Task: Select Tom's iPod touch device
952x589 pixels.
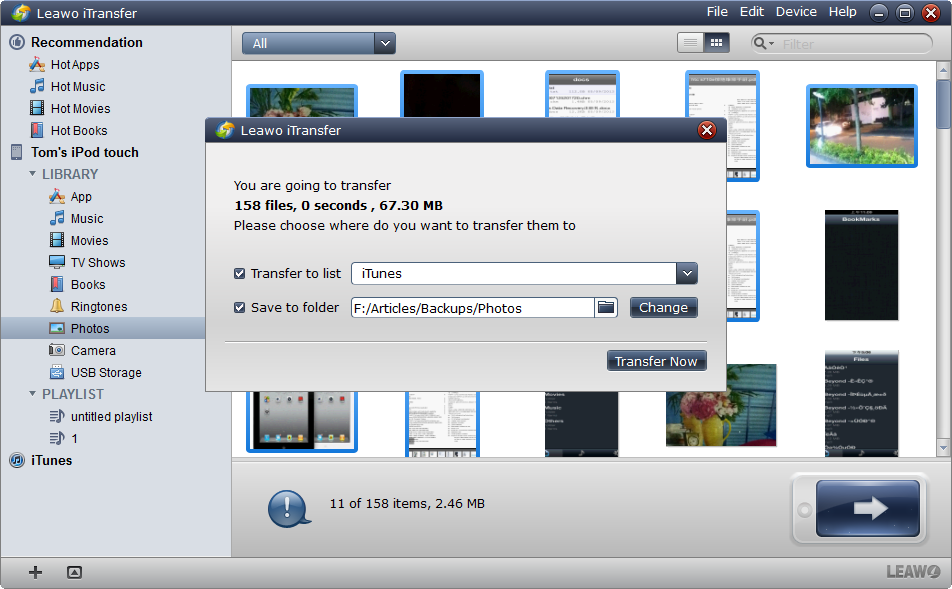Action: [84, 152]
